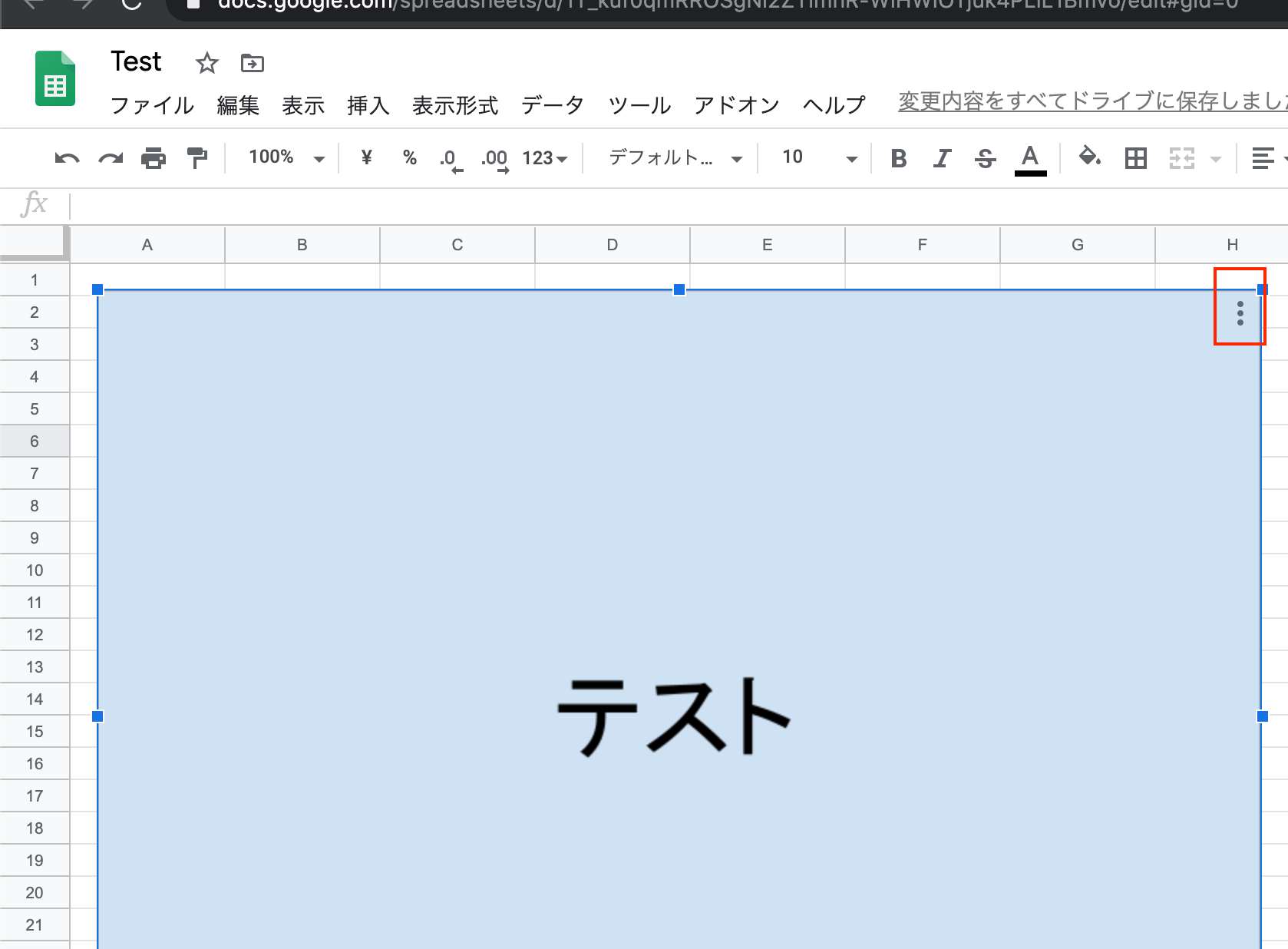Image resolution: width=1288 pixels, height=949 pixels.
Task: Click the saved-to-Drive status link
Action: 1092,101
